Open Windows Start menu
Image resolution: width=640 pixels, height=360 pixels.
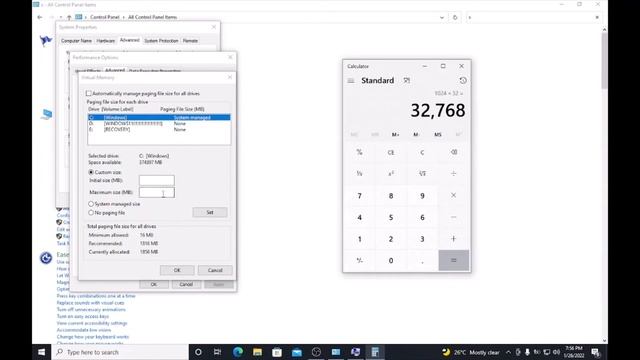pos(42,352)
